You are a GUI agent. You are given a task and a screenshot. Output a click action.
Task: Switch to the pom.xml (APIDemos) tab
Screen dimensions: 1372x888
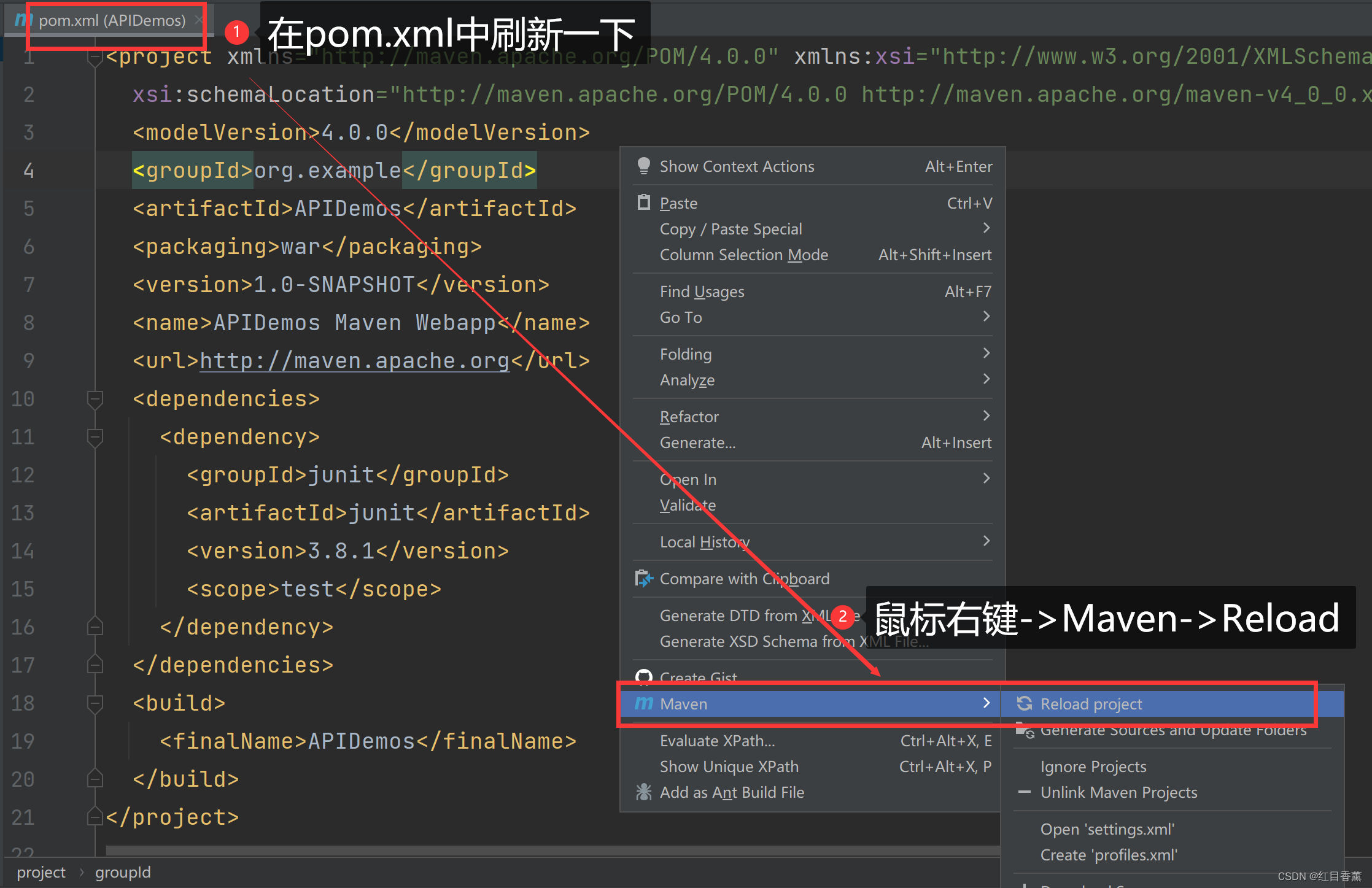(x=111, y=20)
